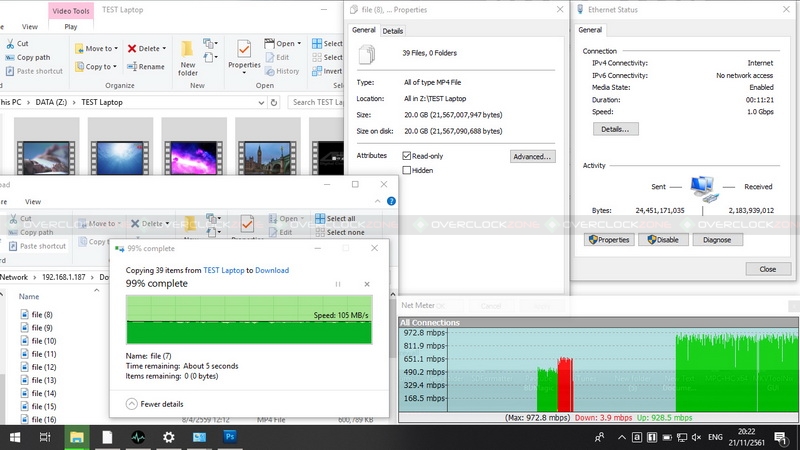Click Details... button in Ethernet Status
This screenshot has height=450, width=800.
click(x=615, y=129)
